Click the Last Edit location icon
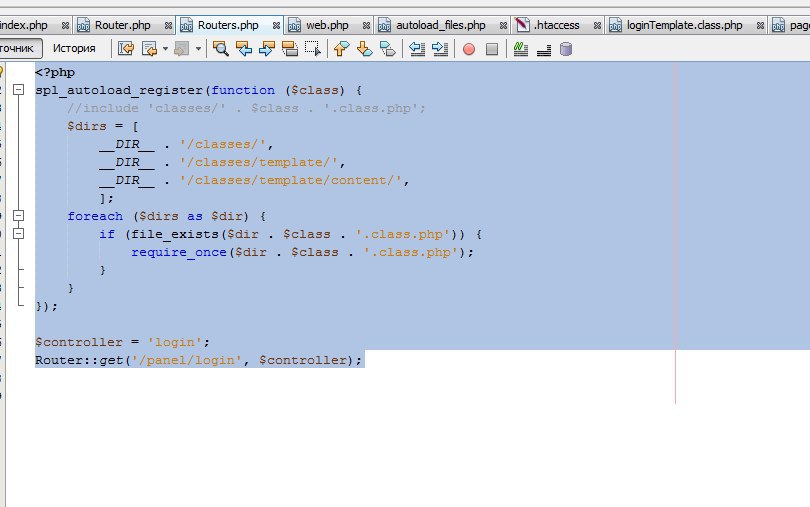The image size is (810, 507). tap(126, 49)
